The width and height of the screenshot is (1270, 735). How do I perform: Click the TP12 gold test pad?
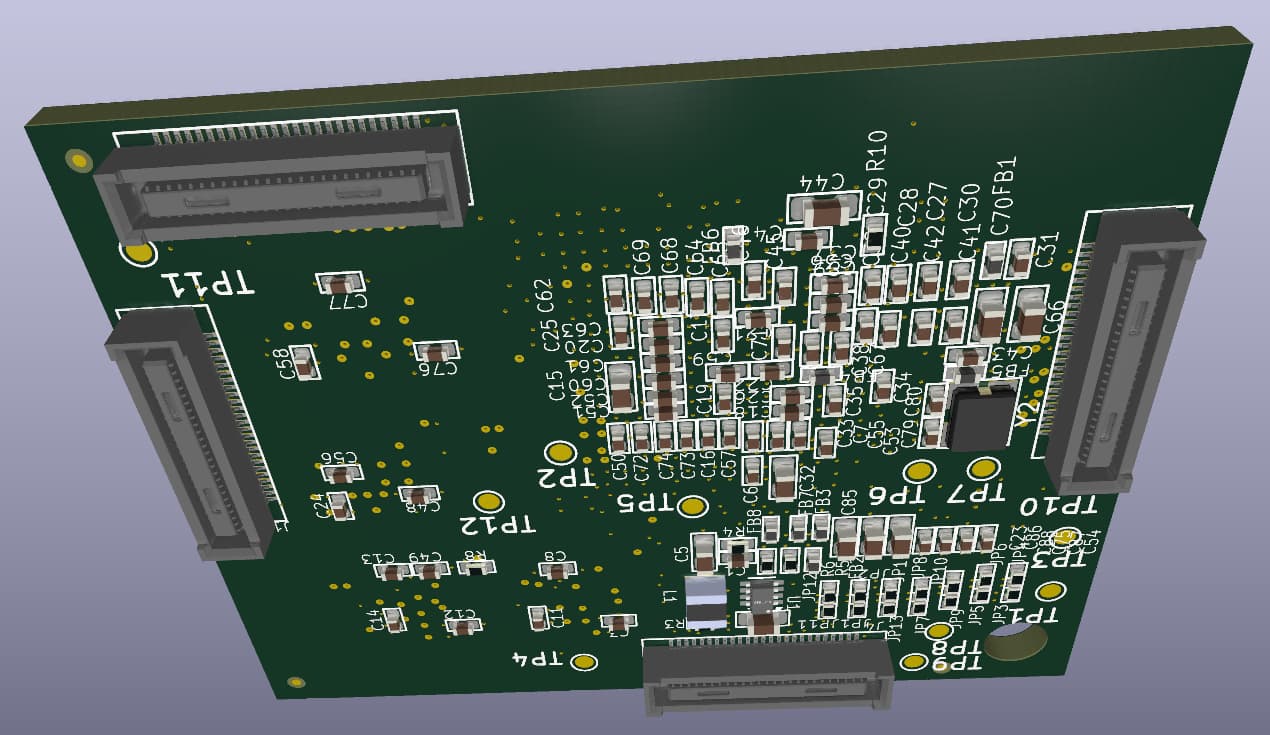coord(488,501)
